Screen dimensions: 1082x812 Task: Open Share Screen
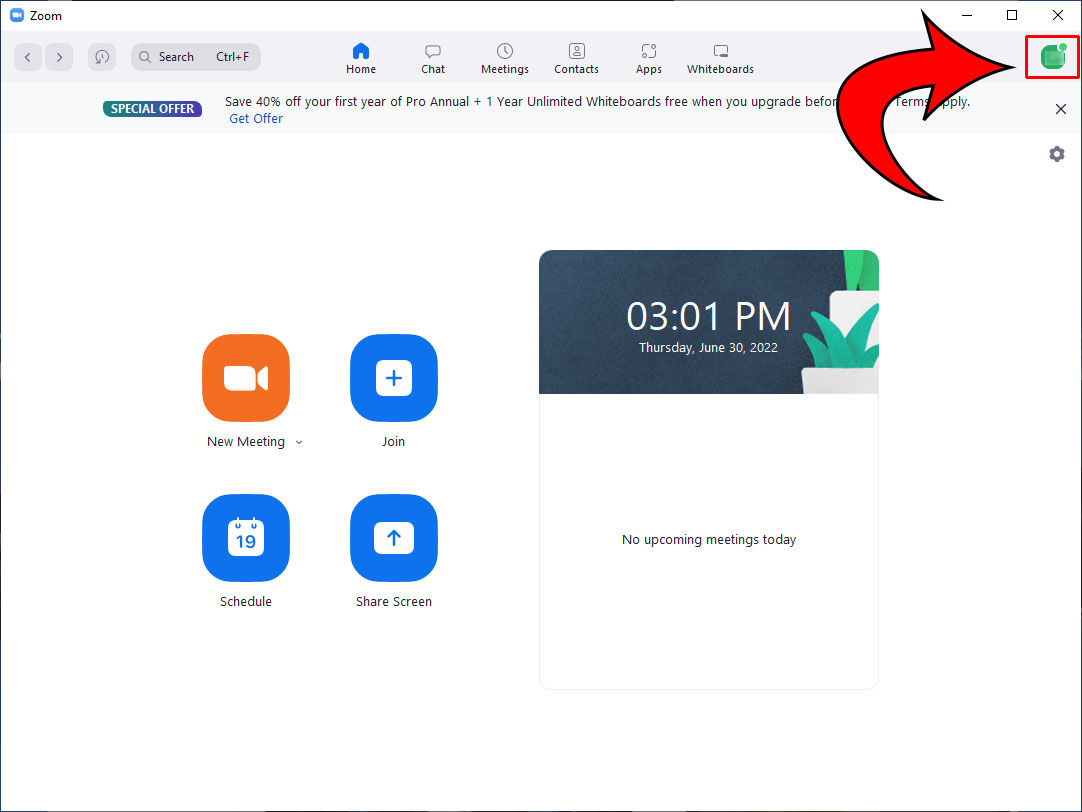[x=393, y=538]
